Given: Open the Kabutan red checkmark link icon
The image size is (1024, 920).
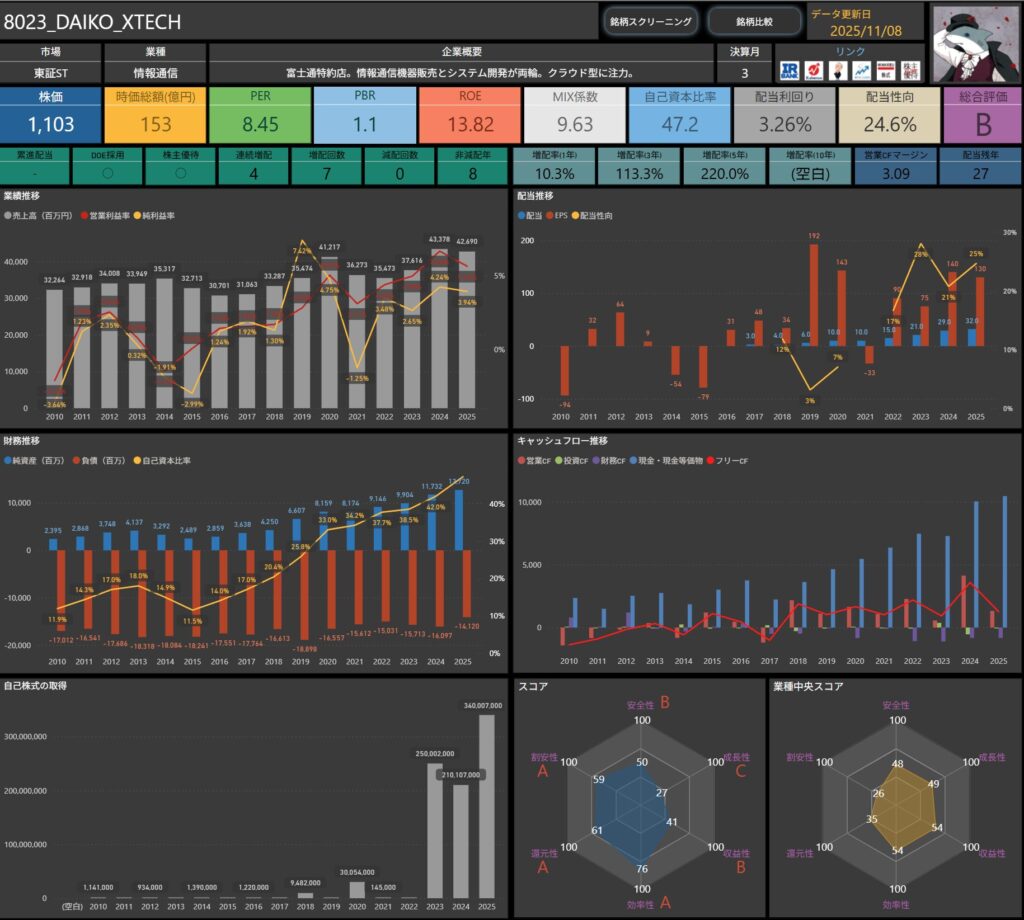Looking at the screenshot, I should click(813, 71).
